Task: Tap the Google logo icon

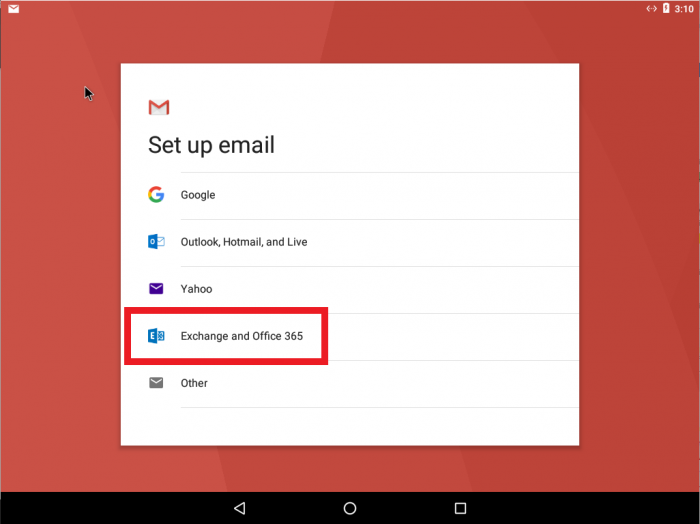Action: [x=156, y=195]
